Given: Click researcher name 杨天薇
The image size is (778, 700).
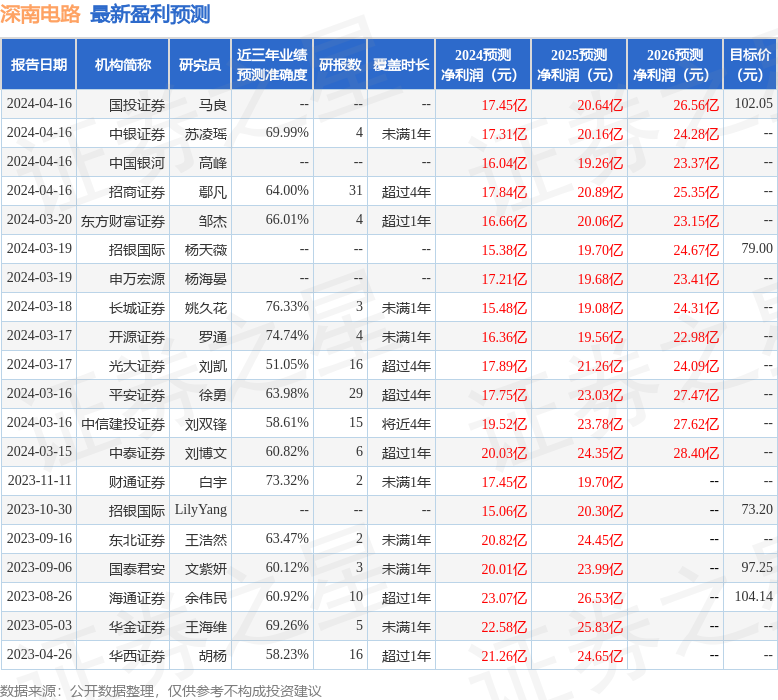Looking at the screenshot, I should click(x=205, y=250).
